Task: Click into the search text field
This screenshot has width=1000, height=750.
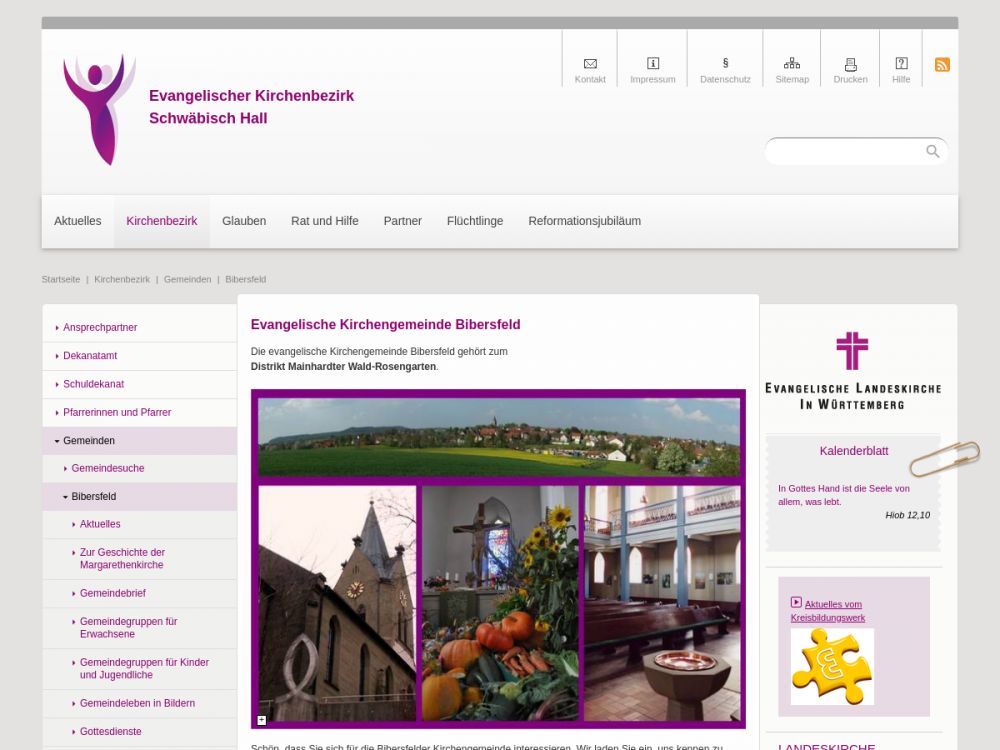Action: pyautogui.click(x=845, y=152)
